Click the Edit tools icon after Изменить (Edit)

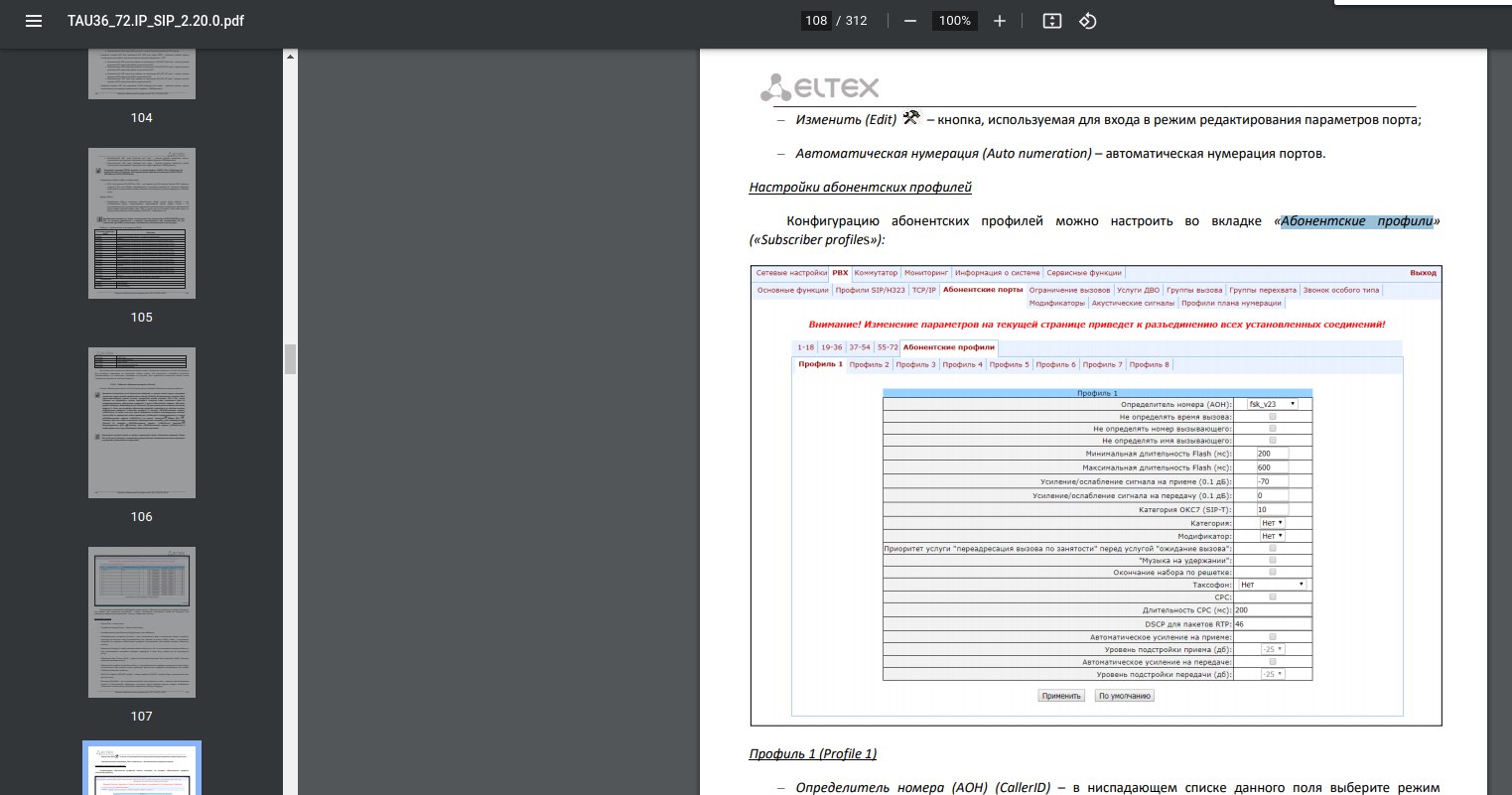[912, 118]
